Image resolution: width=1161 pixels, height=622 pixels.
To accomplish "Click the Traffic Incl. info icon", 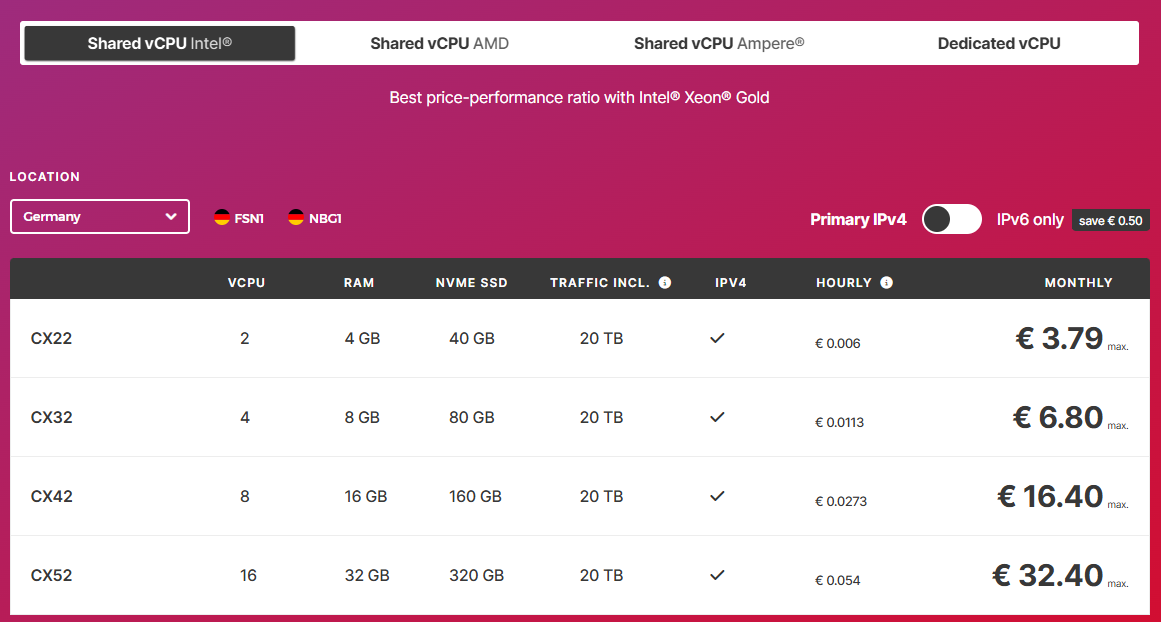I will click(x=665, y=282).
